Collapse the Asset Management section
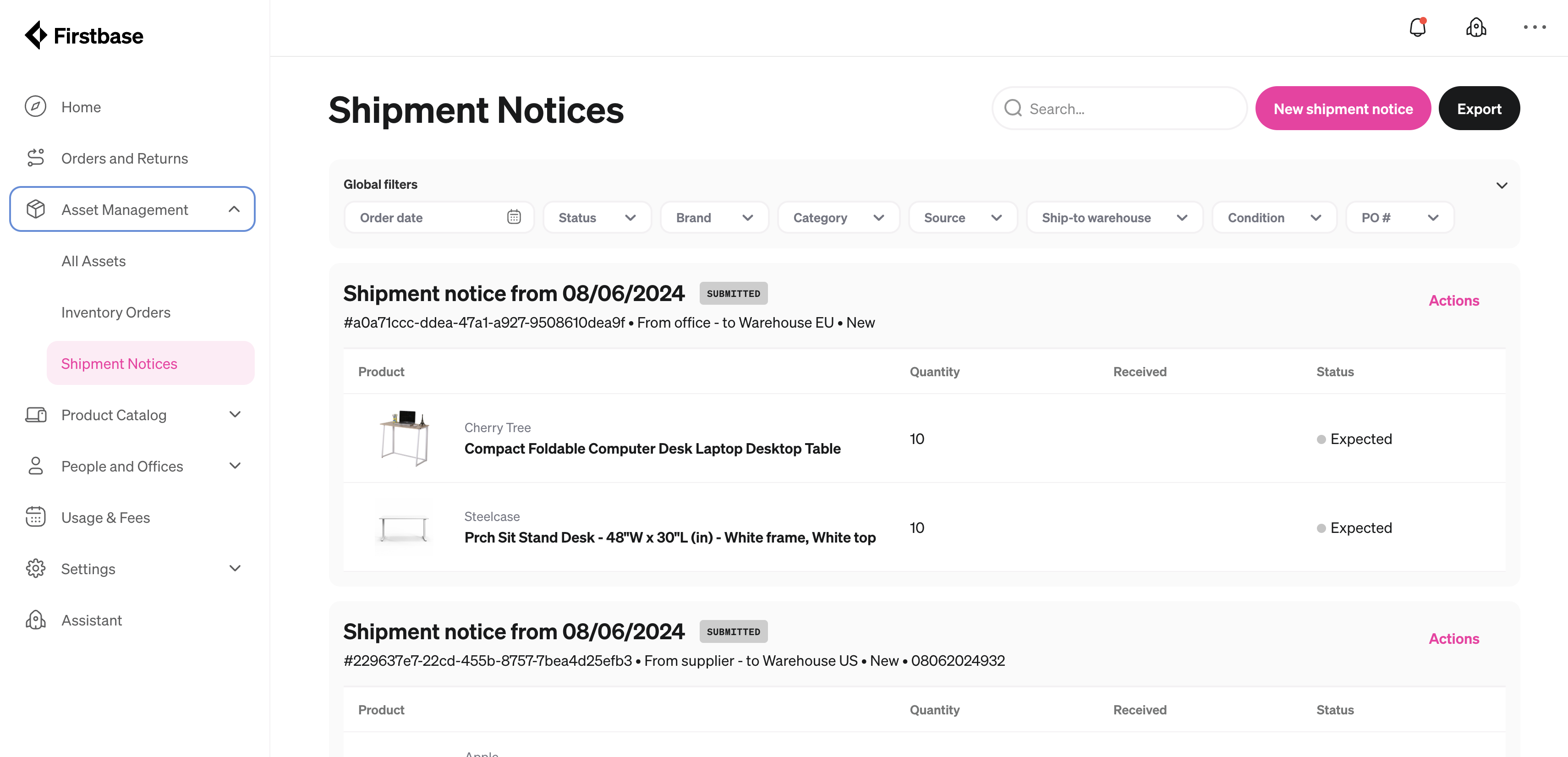Screen dimensions: 1568x757 click(x=234, y=209)
